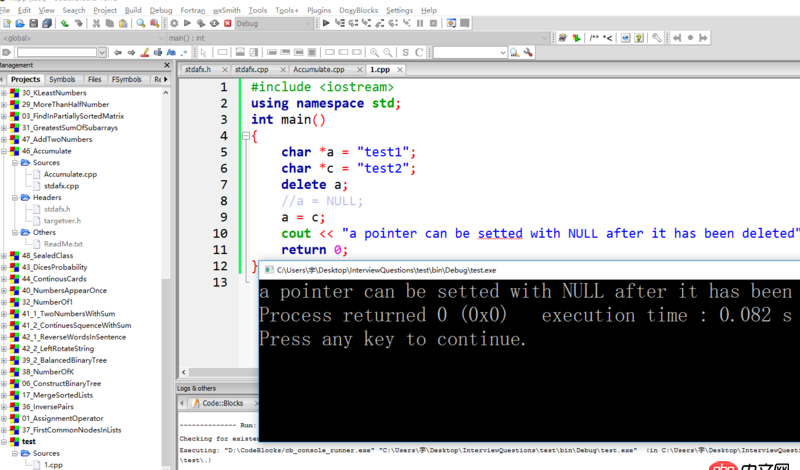Click the incremental search text field
The width and height of the screenshot is (800, 470).
(57, 53)
